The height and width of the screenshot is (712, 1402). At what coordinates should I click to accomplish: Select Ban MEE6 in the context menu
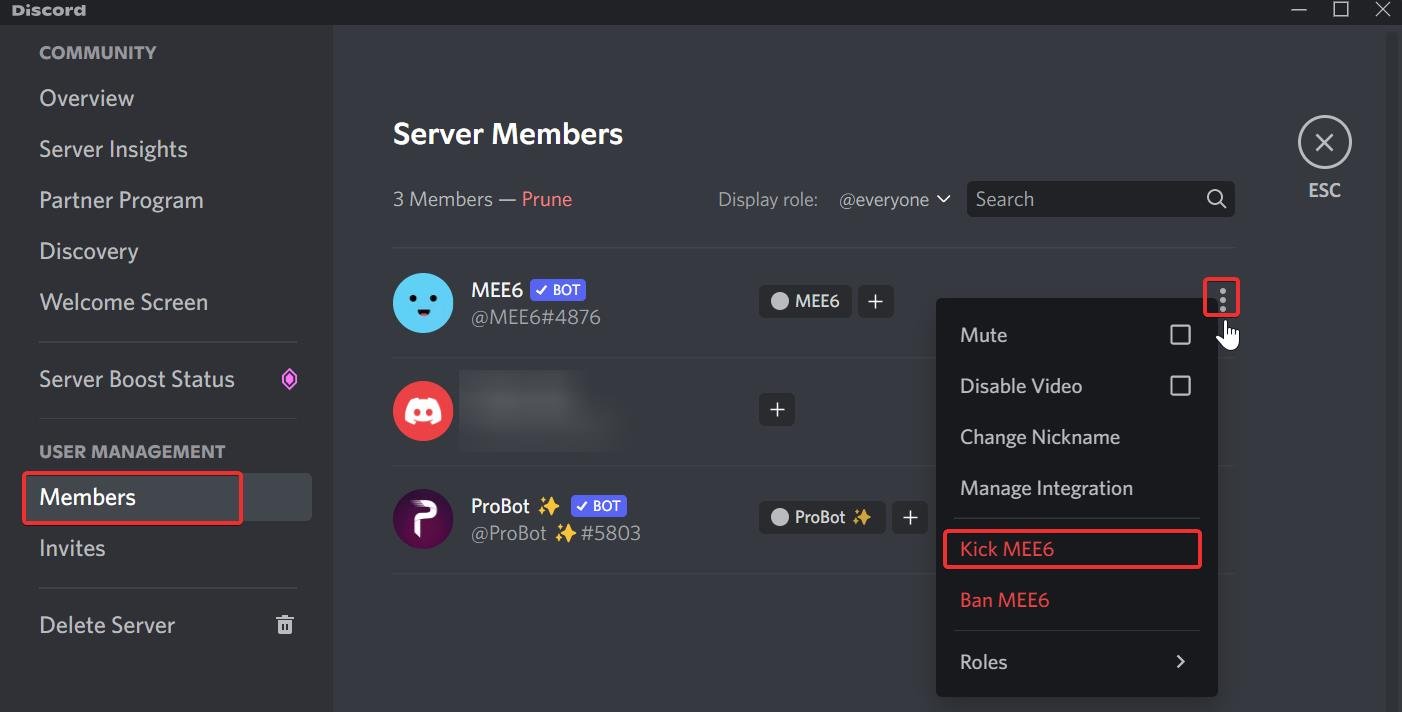[1076, 600]
